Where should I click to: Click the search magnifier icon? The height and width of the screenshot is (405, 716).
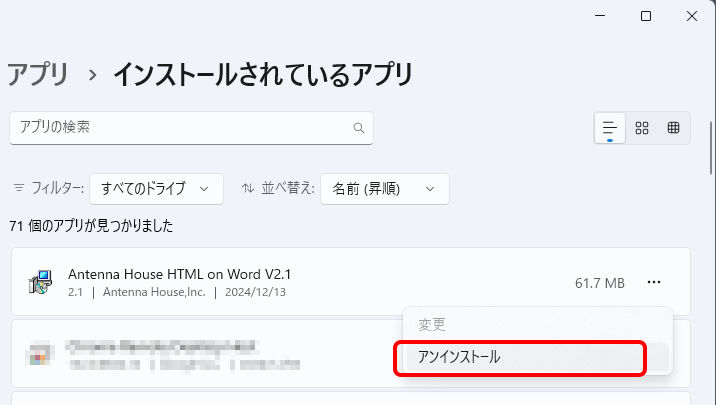[x=359, y=128]
